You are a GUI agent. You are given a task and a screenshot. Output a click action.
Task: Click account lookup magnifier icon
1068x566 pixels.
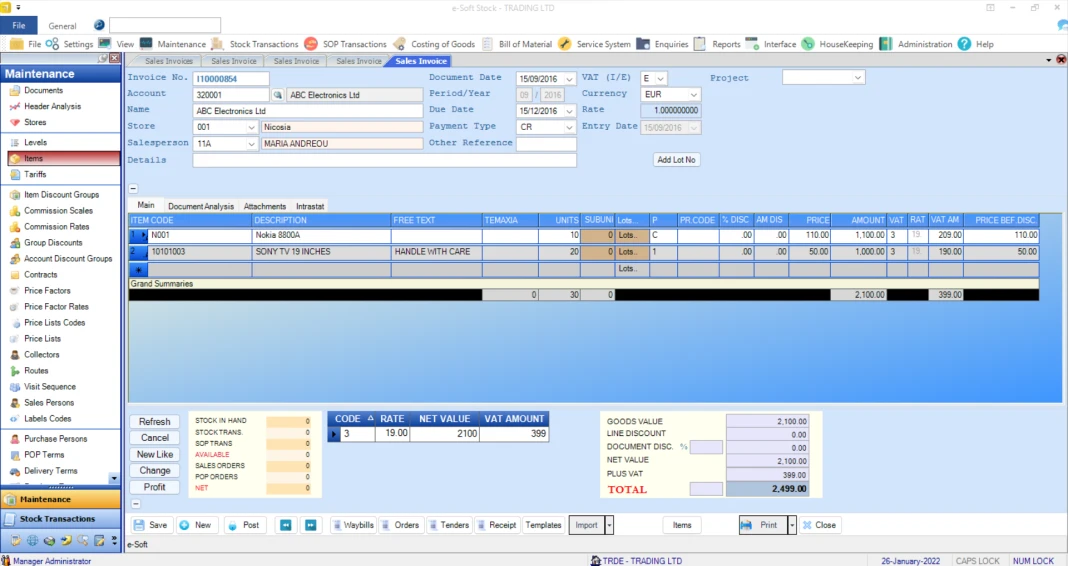point(277,95)
